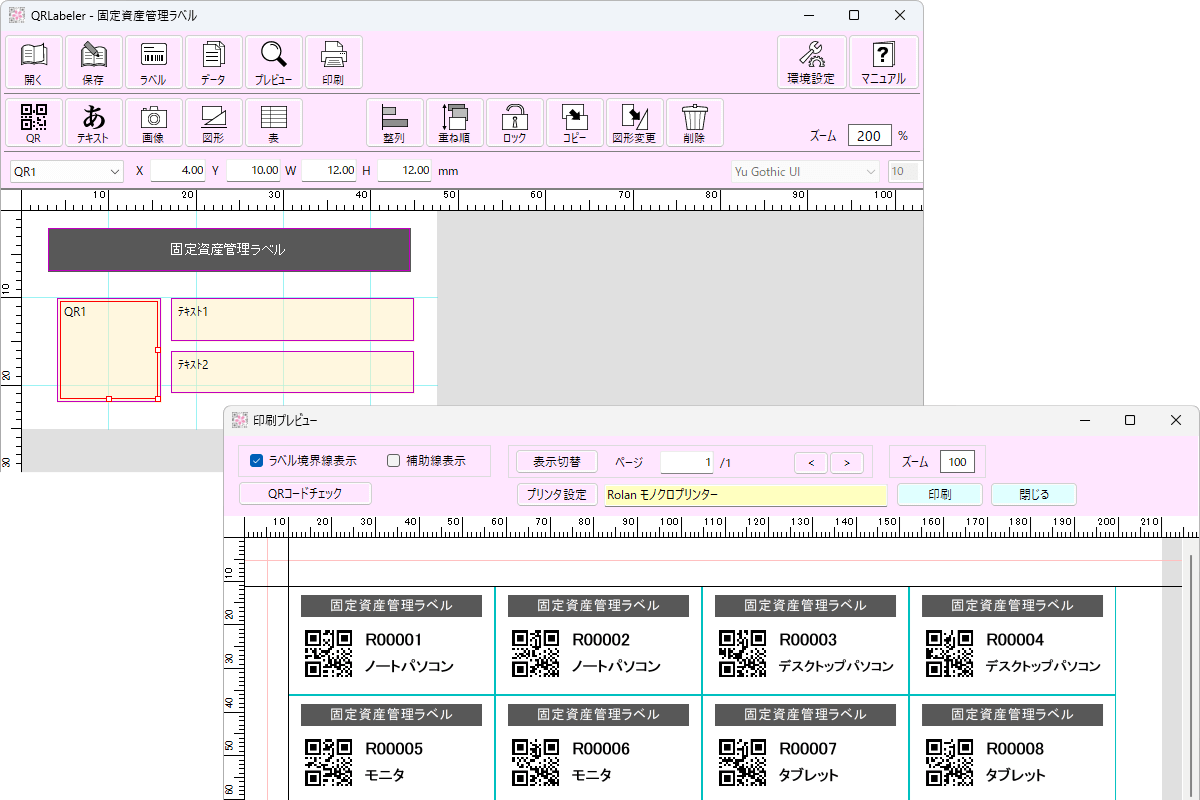Image resolution: width=1200 pixels, height=800 pixels.
Task: Click the W width field
Action: [x=329, y=171]
